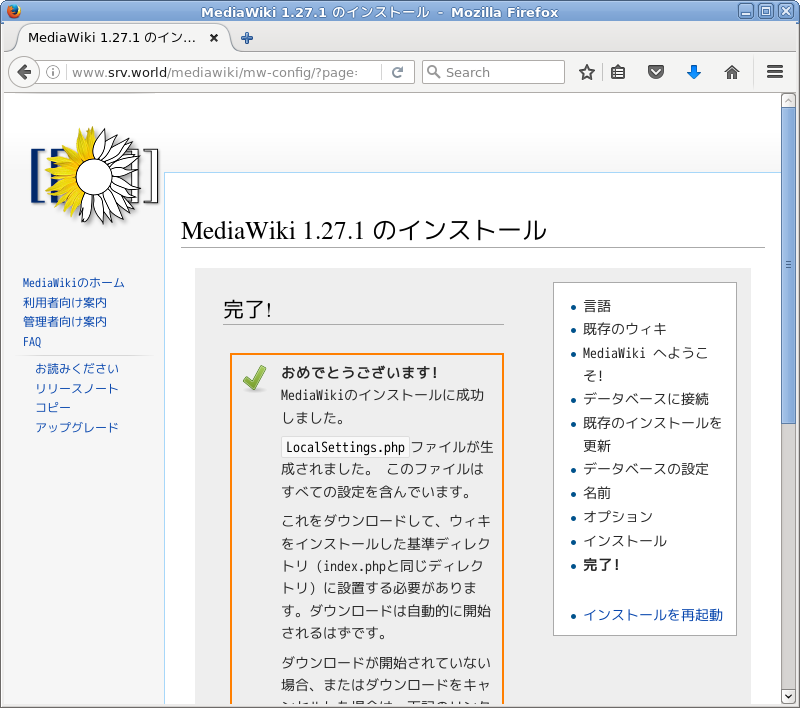Image resolution: width=800 pixels, height=708 pixels.
Task: Open the コピー link
Action: click(x=53, y=408)
